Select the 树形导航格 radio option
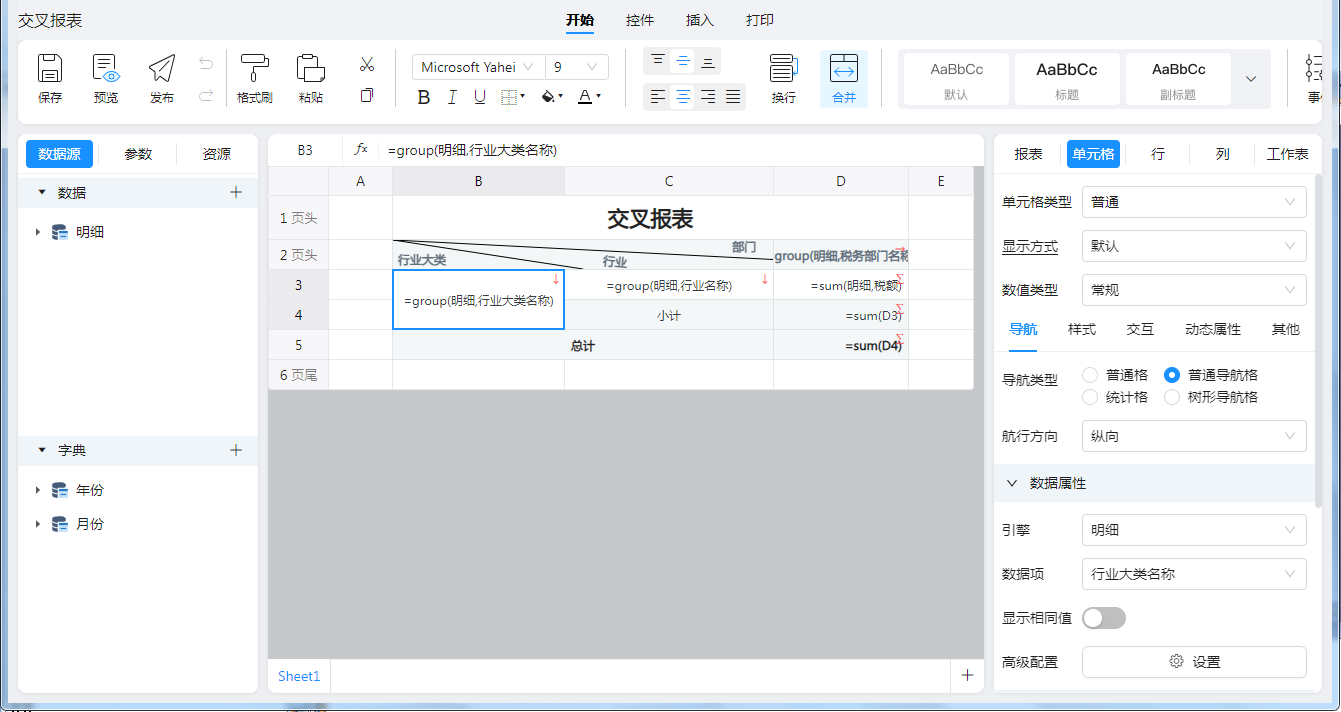1341x712 pixels. [x=1172, y=397]
